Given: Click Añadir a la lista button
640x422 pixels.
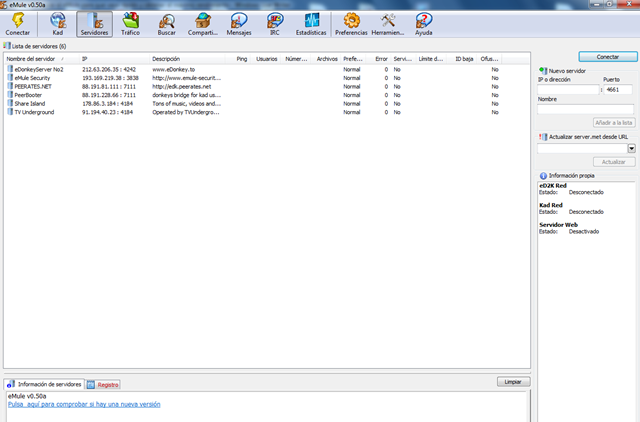Looking at the screenshot, I should click(x=614, y=122).
